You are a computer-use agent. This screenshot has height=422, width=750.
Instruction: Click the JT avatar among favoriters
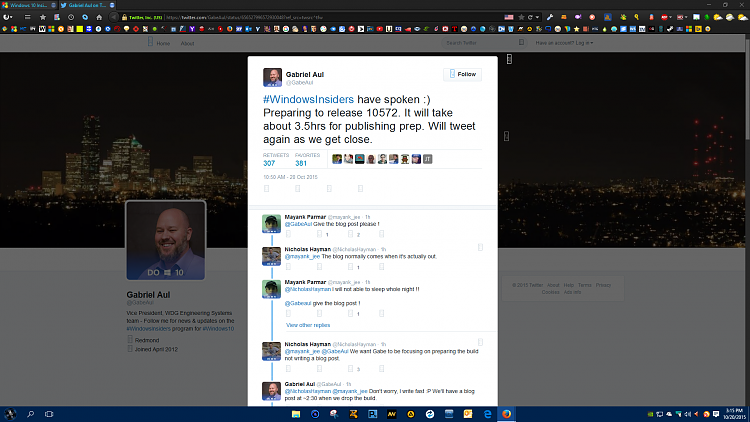click(x=428, y=159)
